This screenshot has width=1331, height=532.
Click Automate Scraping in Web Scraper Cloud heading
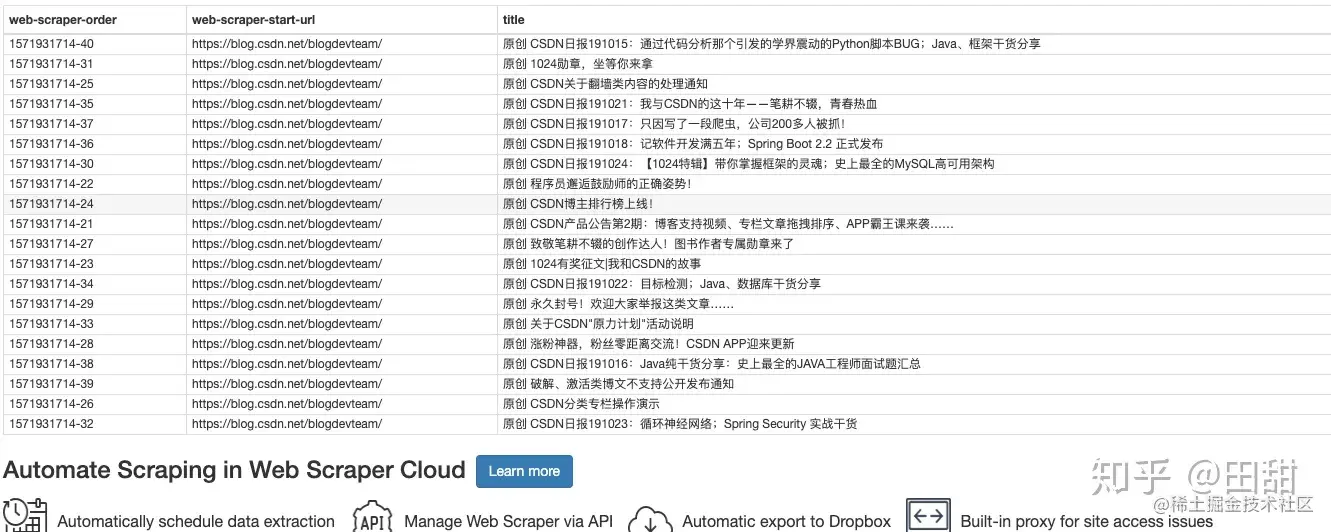point(235,471)
